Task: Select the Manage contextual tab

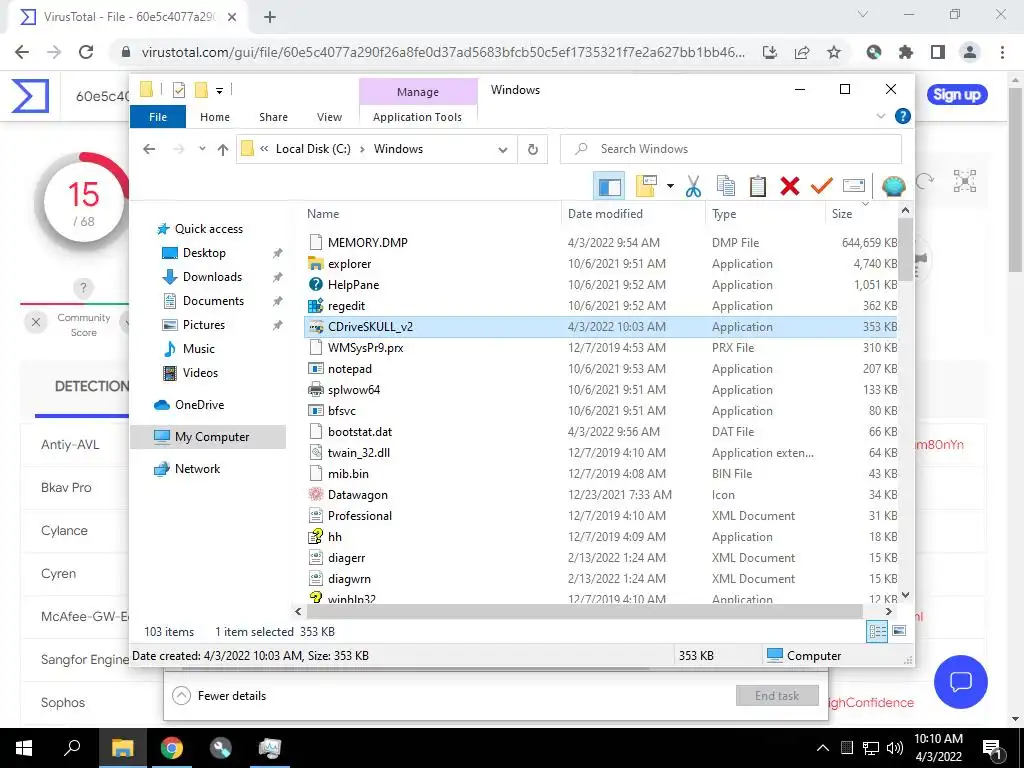Action: pos(418,92)
